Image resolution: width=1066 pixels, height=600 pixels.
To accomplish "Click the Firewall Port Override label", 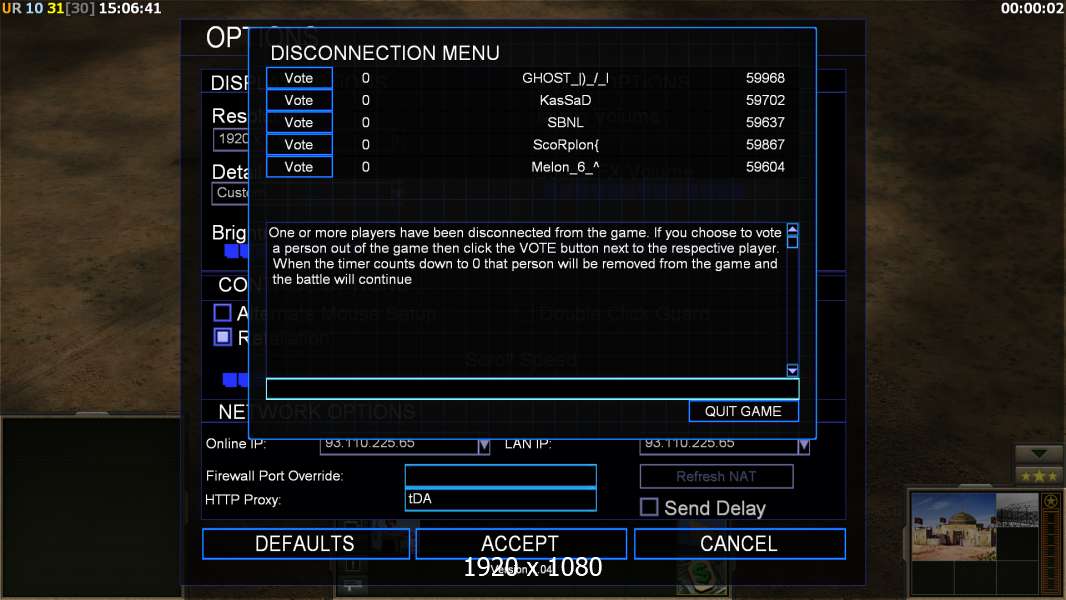I will [x=275, y=476].
